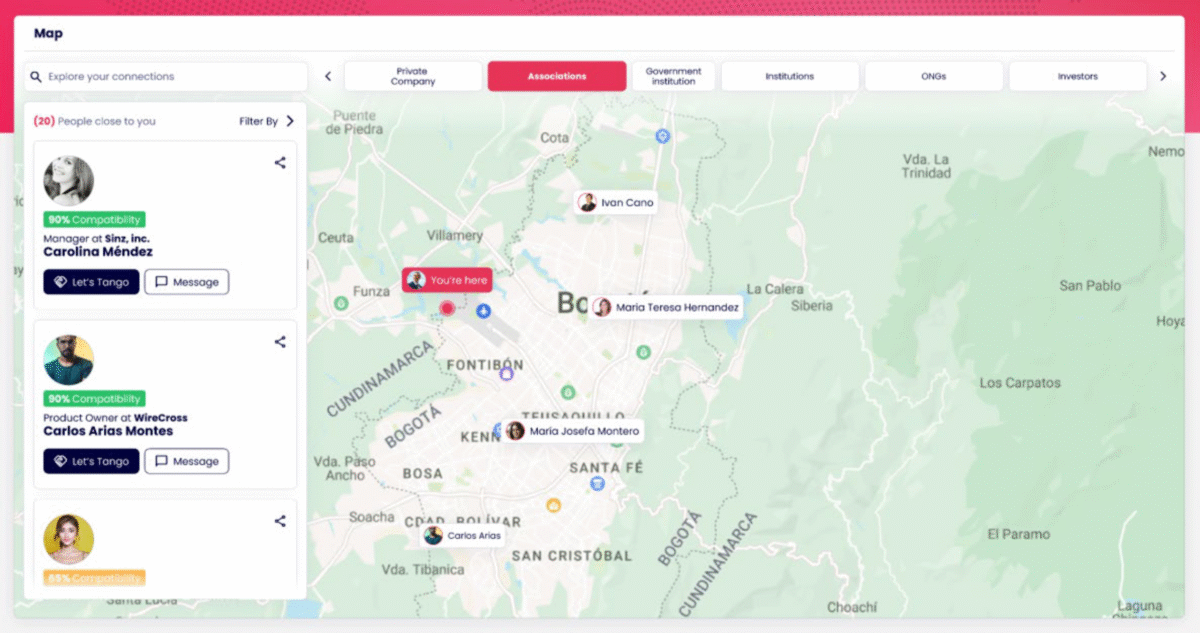Click the Explore your connections search field
The width and height of the screenshot is (1200, 633).
pos(170,77)
